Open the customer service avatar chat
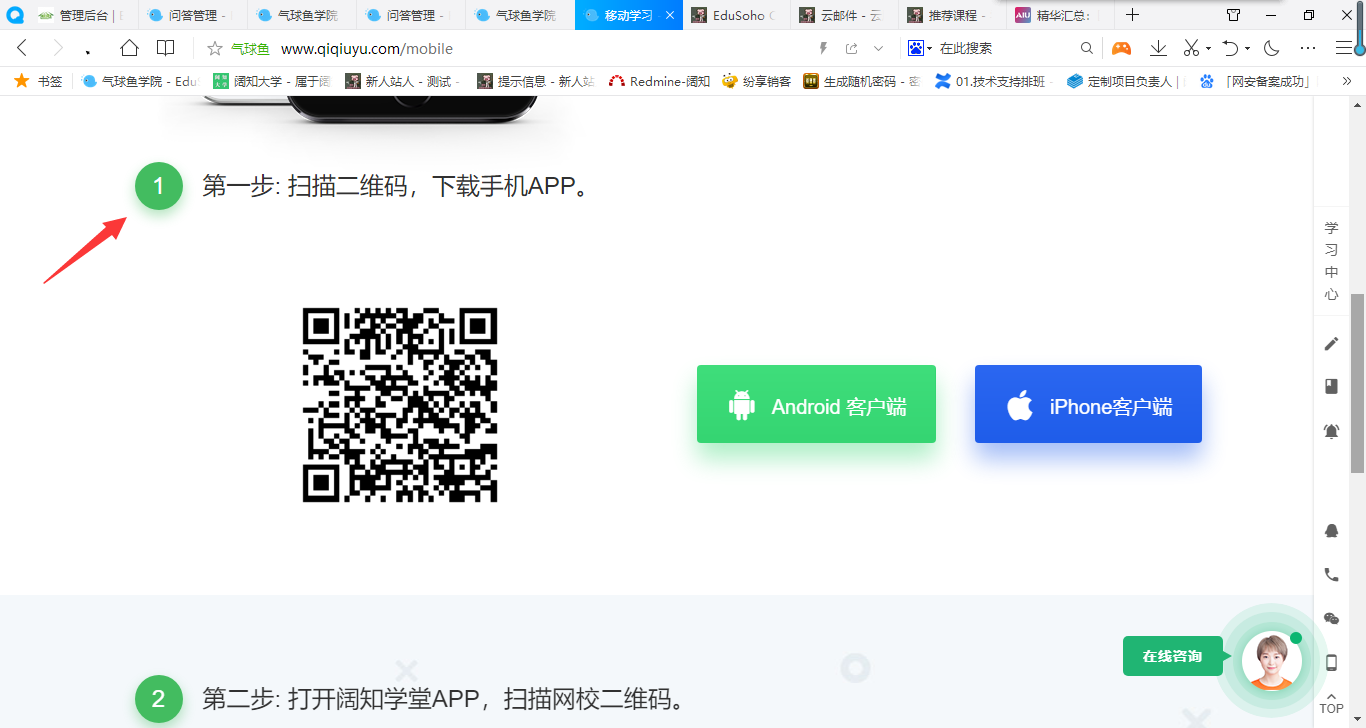1366x728 pixels. click(x=1272, y=660)
